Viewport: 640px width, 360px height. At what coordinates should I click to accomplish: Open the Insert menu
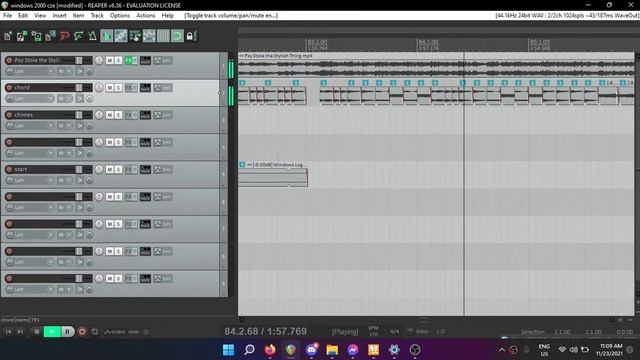(59, 16)
